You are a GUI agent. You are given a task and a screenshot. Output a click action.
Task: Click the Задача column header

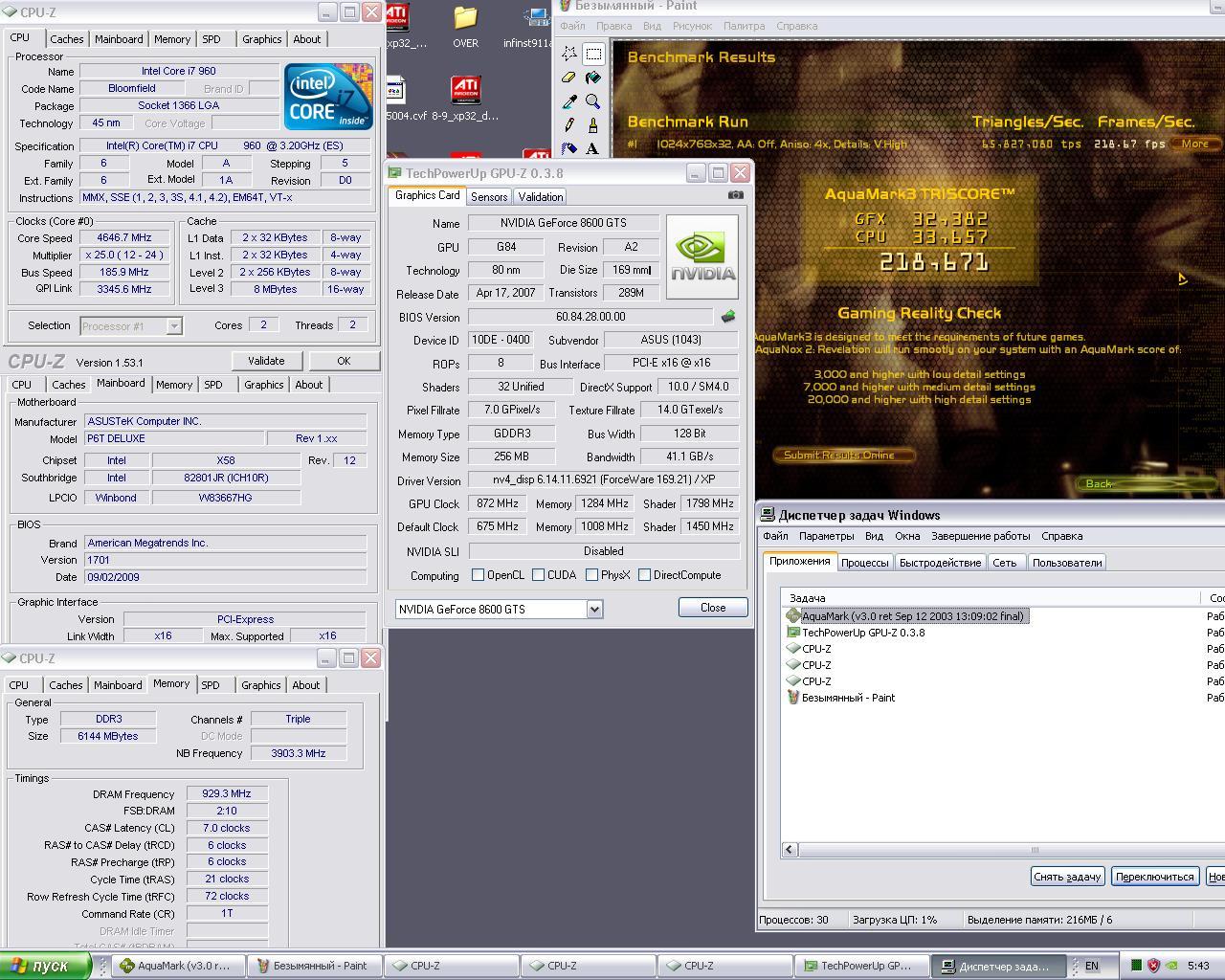point(991,598)
